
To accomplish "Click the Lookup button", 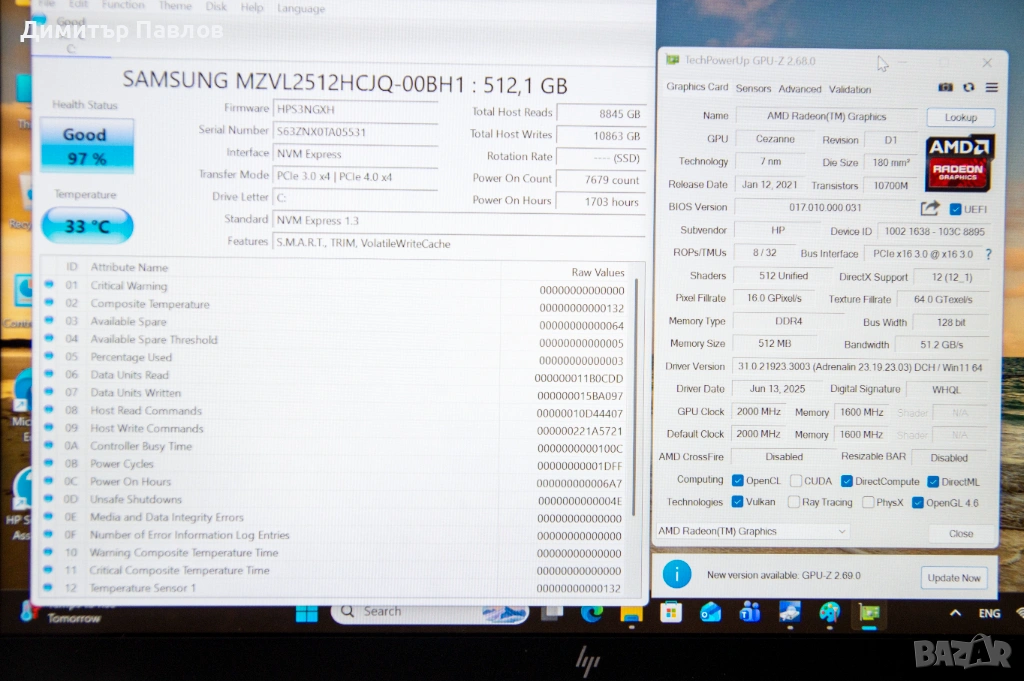I will pos(960,117).
